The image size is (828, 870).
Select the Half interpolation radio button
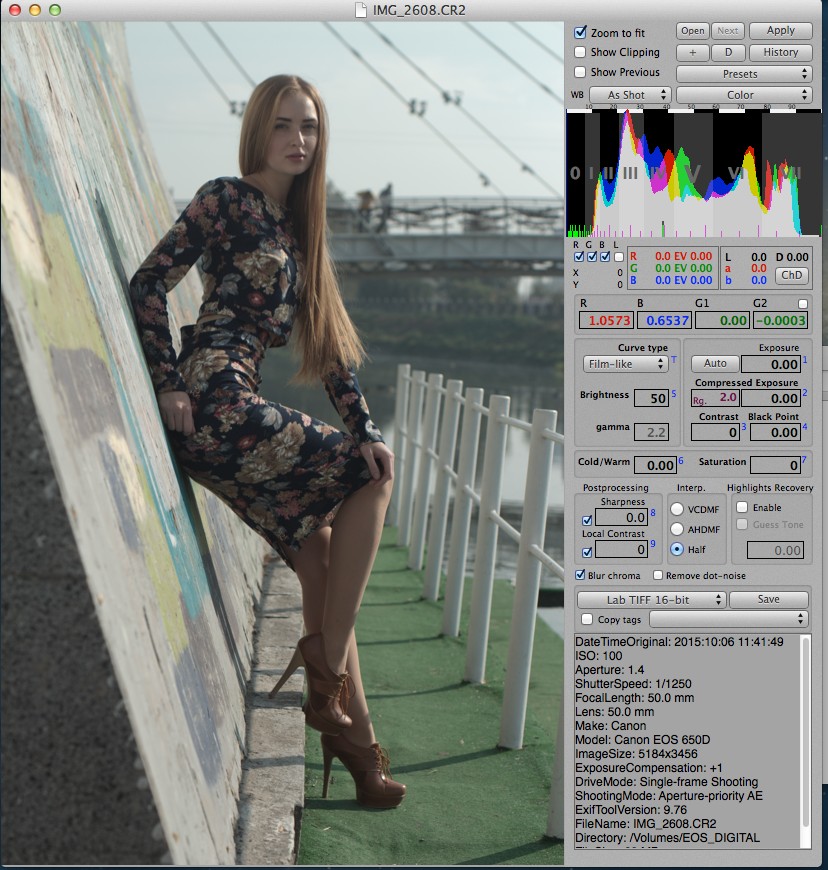(676, 549)
